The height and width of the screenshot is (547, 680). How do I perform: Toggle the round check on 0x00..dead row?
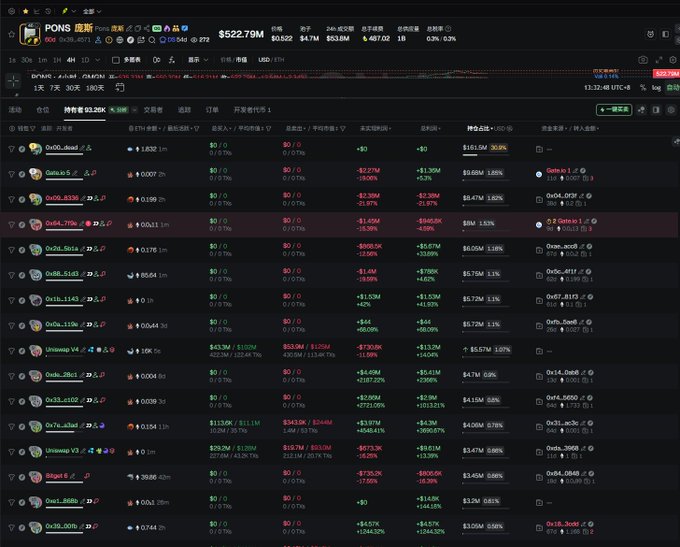pos(22,149)
